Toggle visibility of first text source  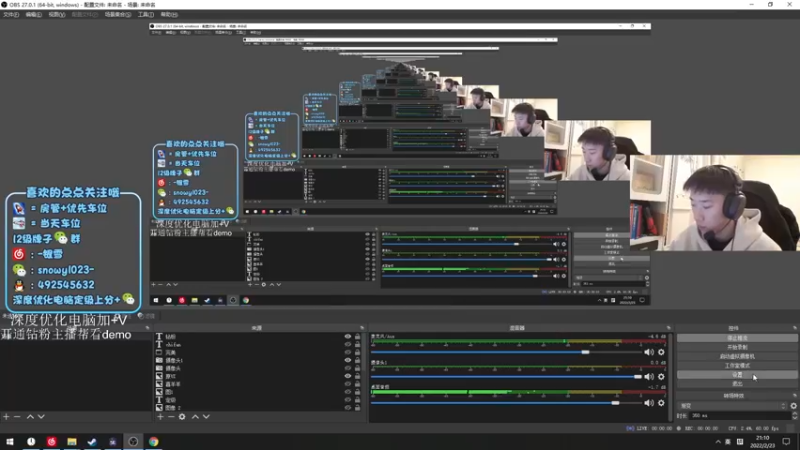click(347, 337)
